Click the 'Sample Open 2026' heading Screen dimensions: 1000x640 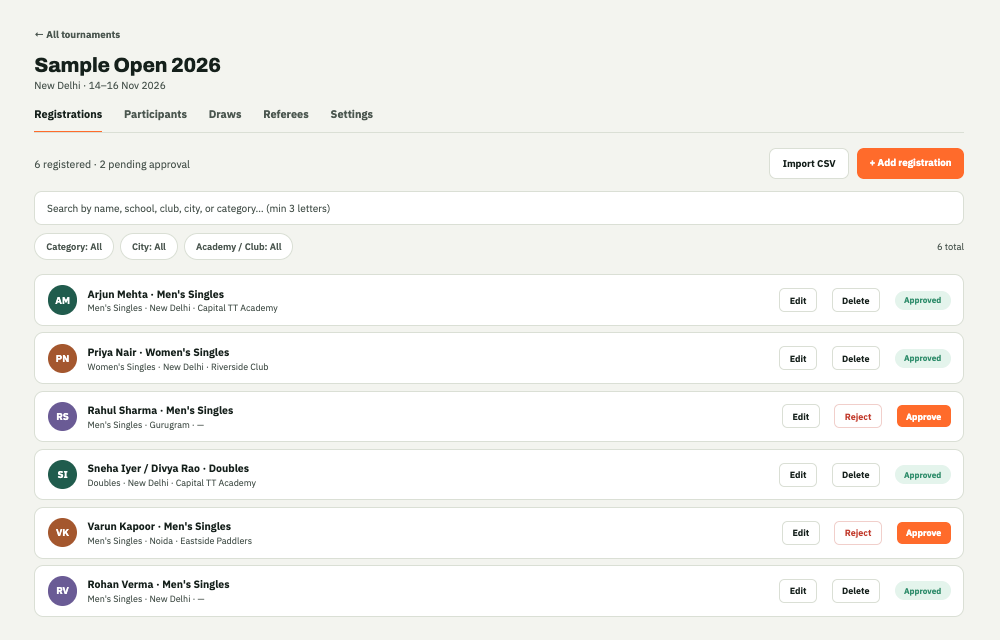point(128,65)
